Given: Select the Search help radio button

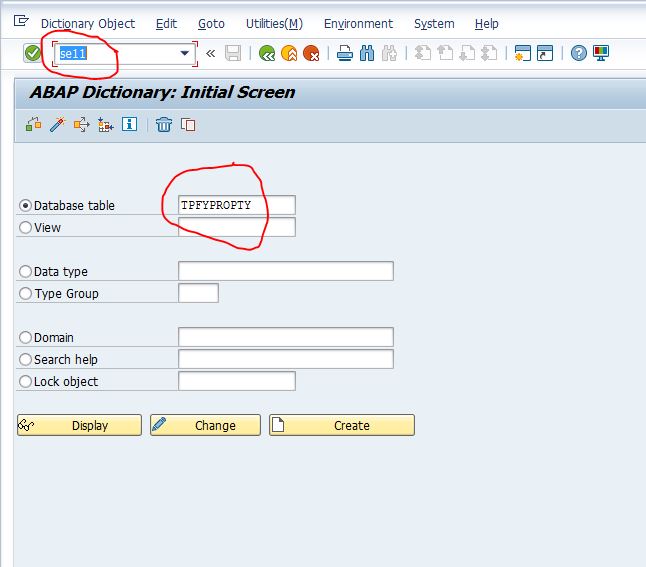Looking at the screenshot, I should click(x=25, y=359).
